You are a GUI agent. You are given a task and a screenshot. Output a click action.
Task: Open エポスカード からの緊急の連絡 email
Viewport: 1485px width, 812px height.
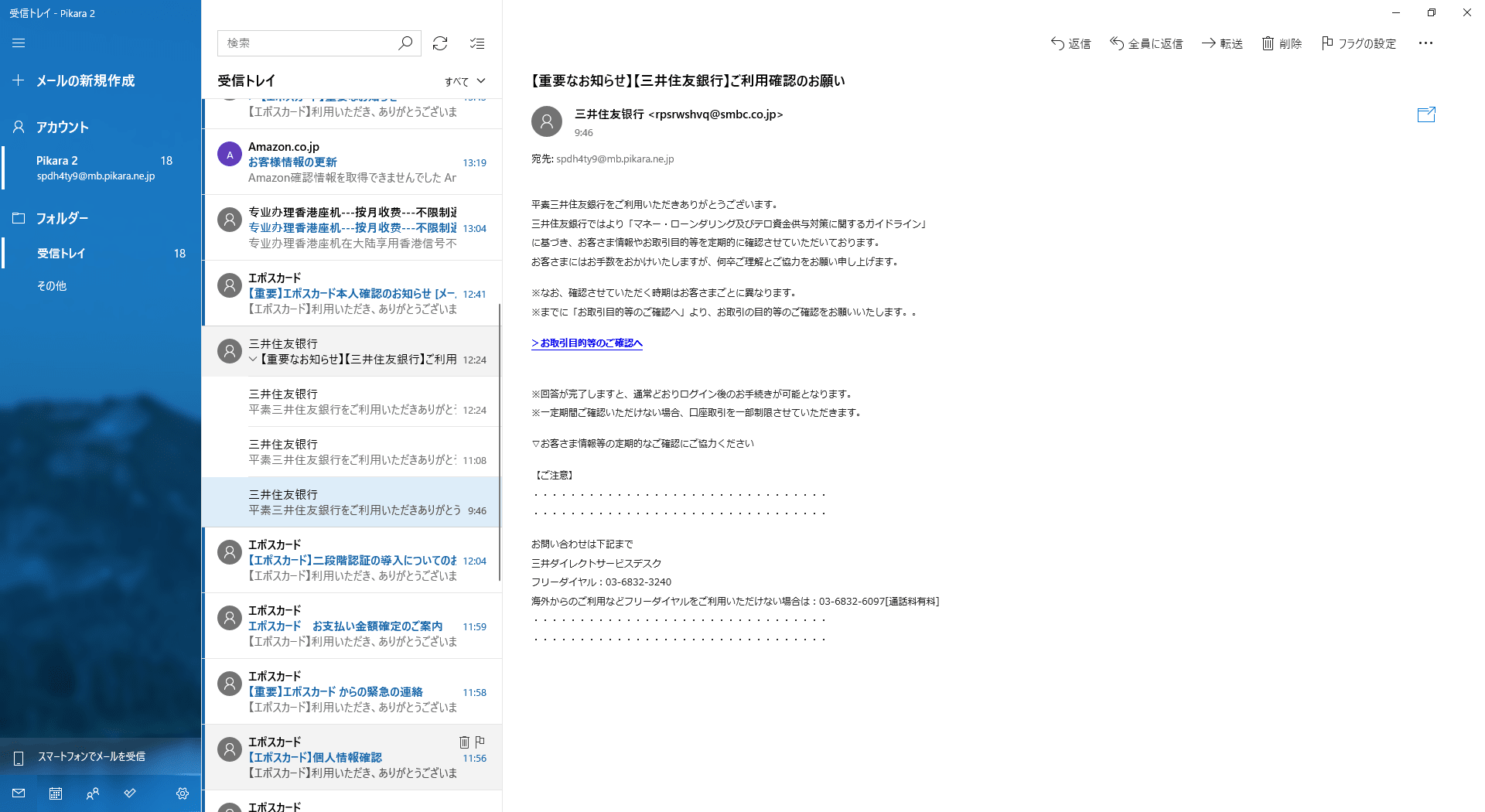pyautogui.click(x=352, y=691)
